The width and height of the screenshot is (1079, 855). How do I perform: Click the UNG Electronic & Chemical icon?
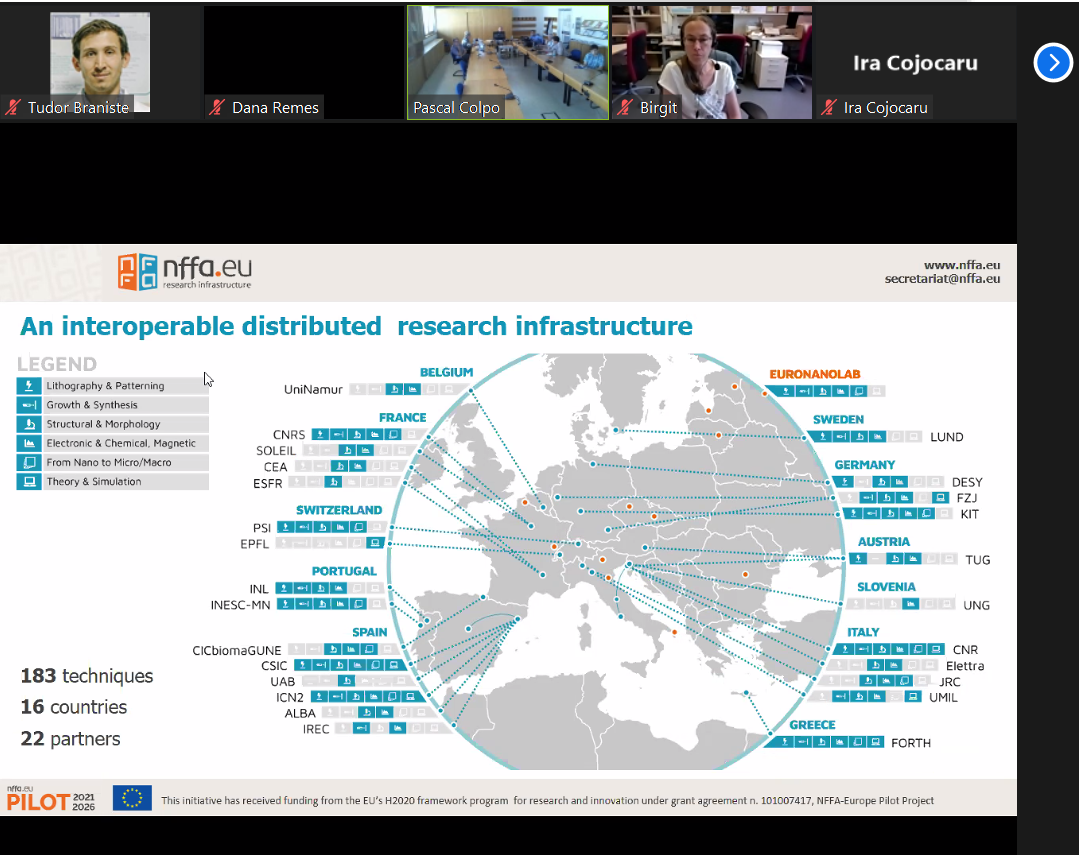click(x=910, y=604)
